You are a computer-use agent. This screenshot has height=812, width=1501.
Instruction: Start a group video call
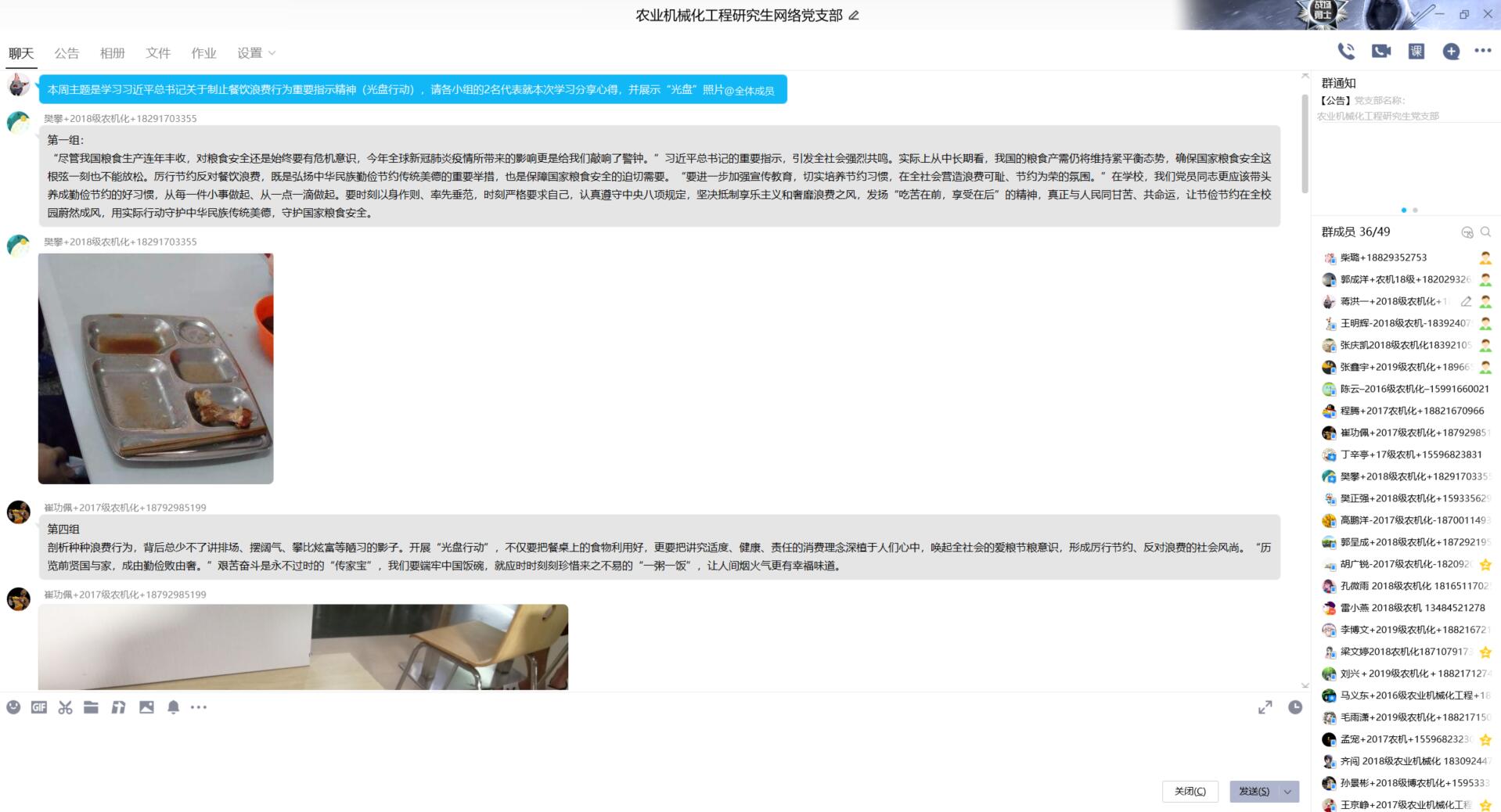1380,52
